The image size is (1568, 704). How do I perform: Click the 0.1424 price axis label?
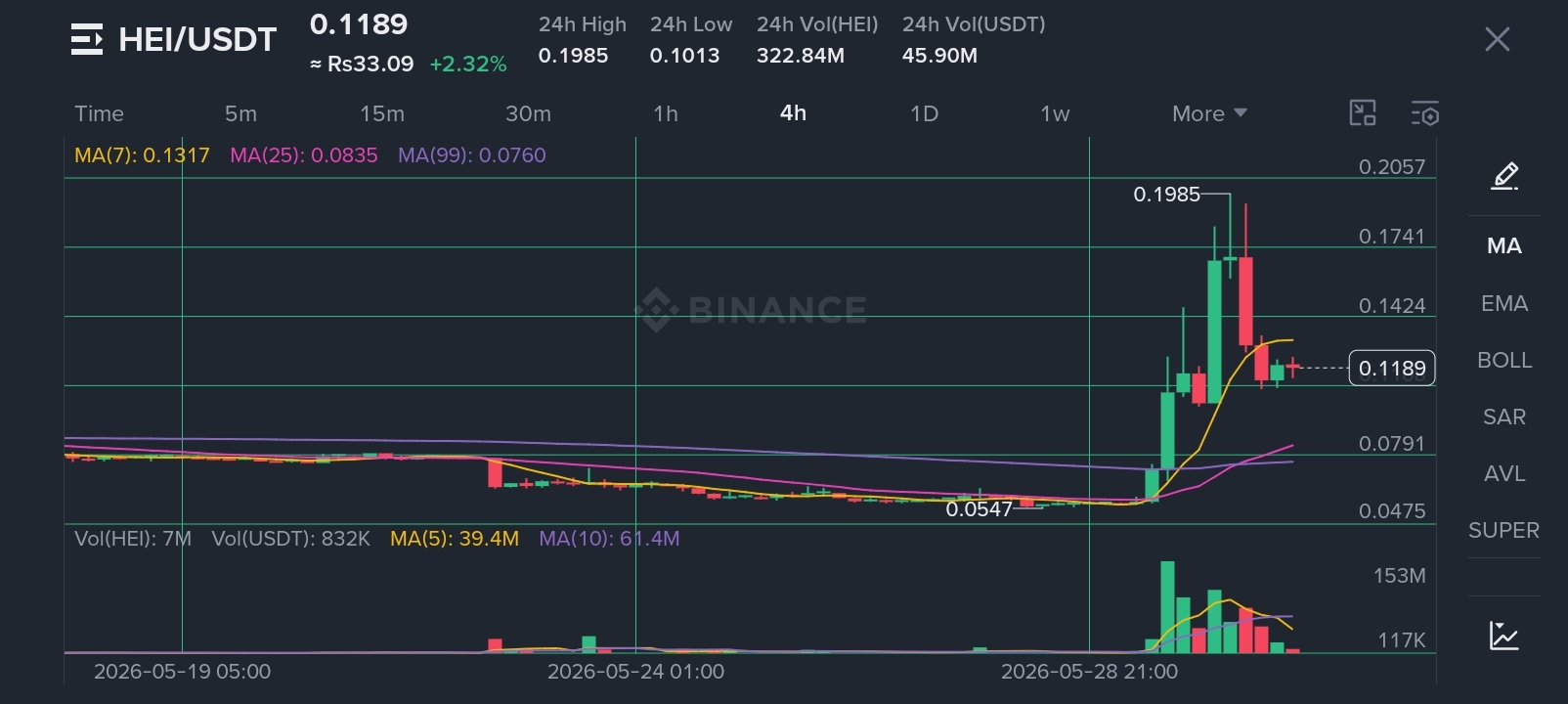pos(1392,306)
